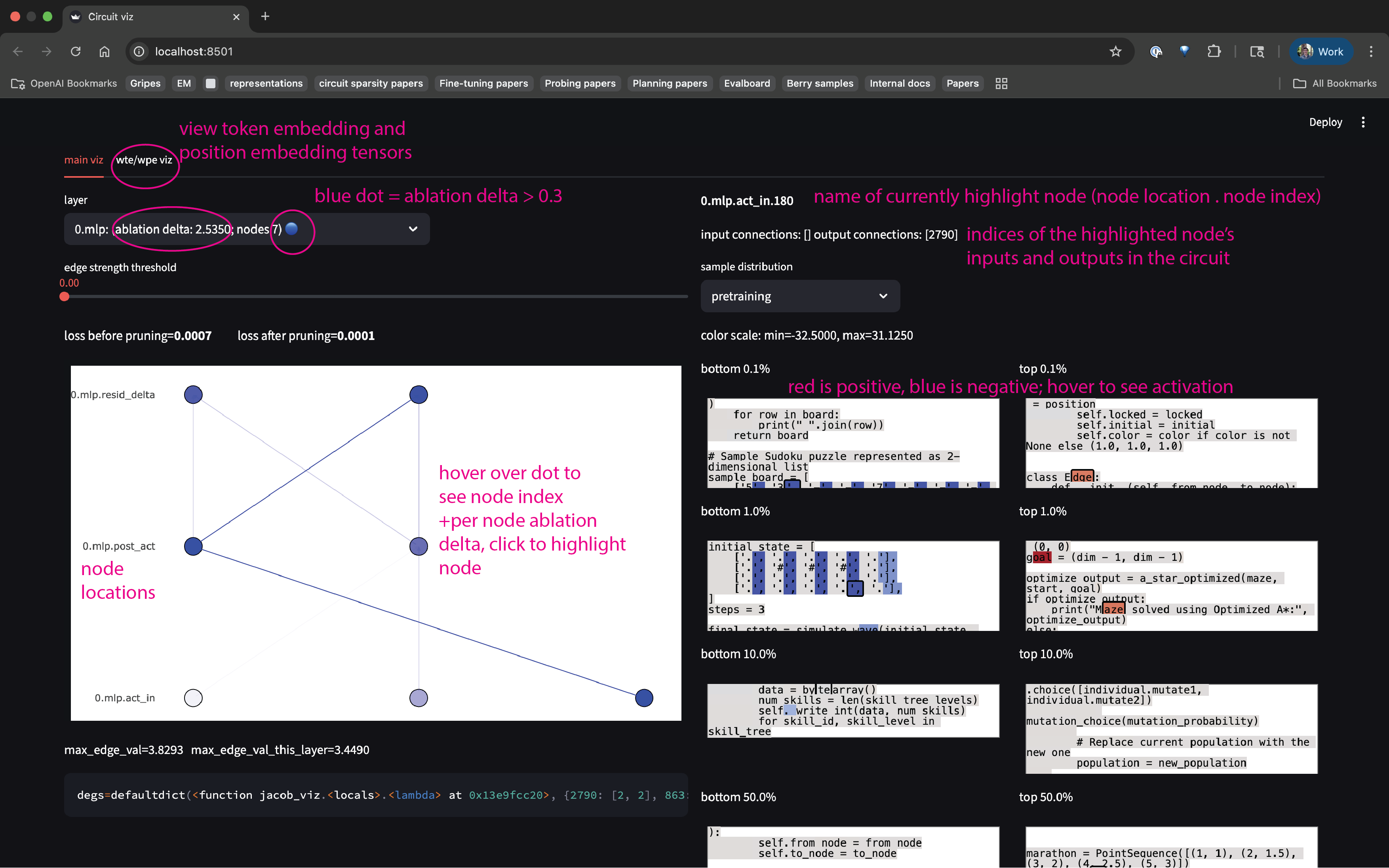Viewport: 1389px width, 868px height.
Task: Select the main viz tab
Action: (84, 160)
